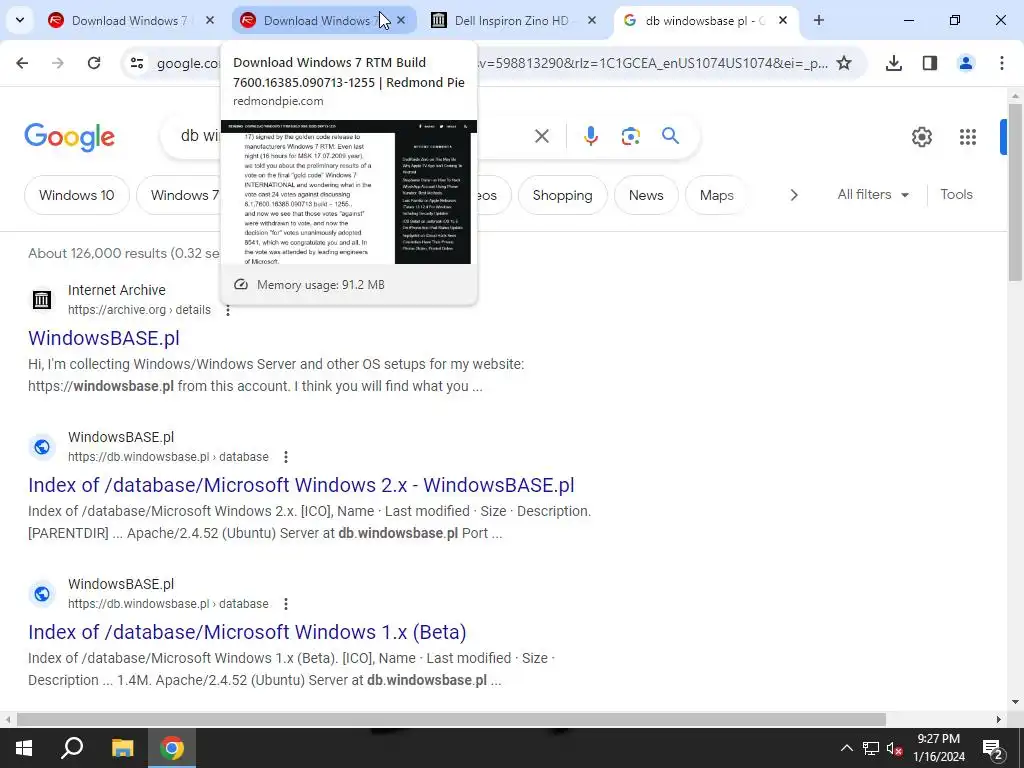Click the Google logo
The width and height of the screenshot is (1024, 768).
point(70,136)
